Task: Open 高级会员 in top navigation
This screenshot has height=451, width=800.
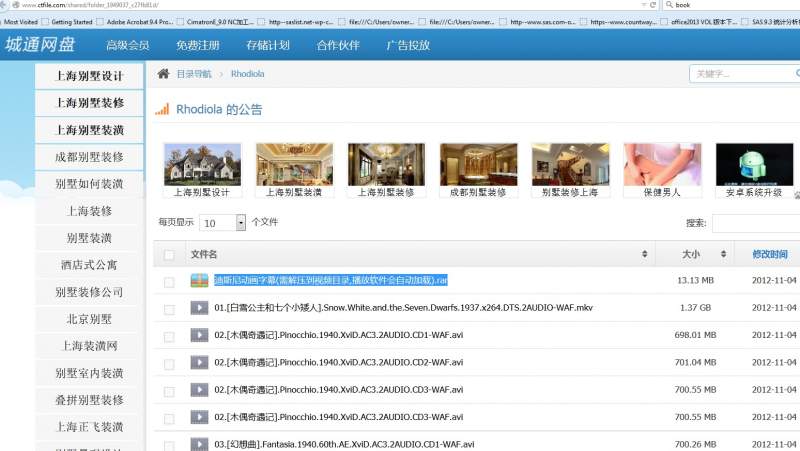Action: pyautogui.click(x=128, y=45)
